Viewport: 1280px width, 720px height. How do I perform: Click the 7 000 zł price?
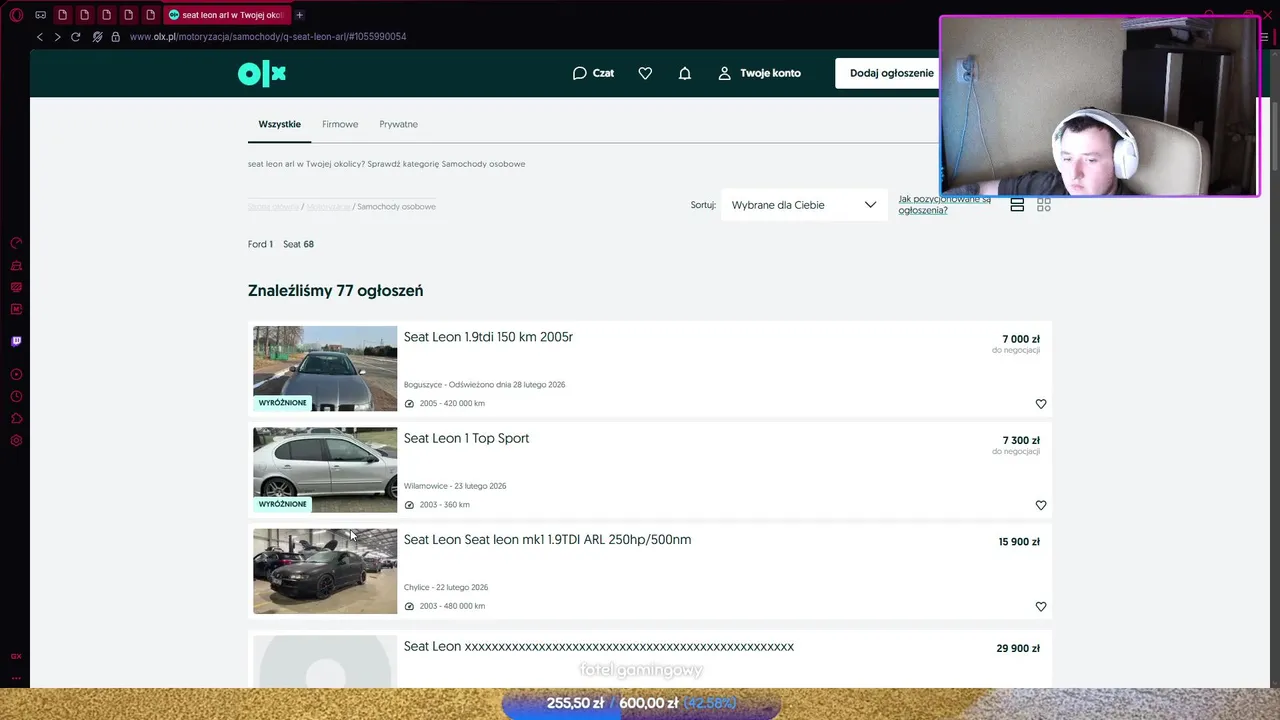pyautogui.click(x=1021, y=339)
